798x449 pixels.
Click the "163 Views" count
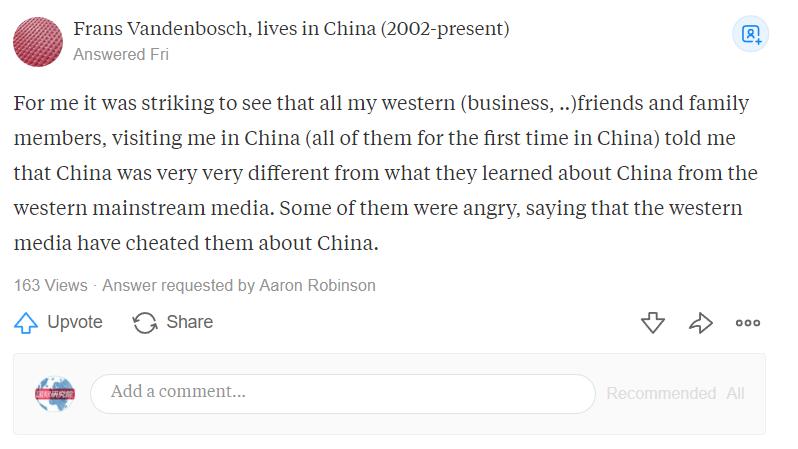pos(51,285)
